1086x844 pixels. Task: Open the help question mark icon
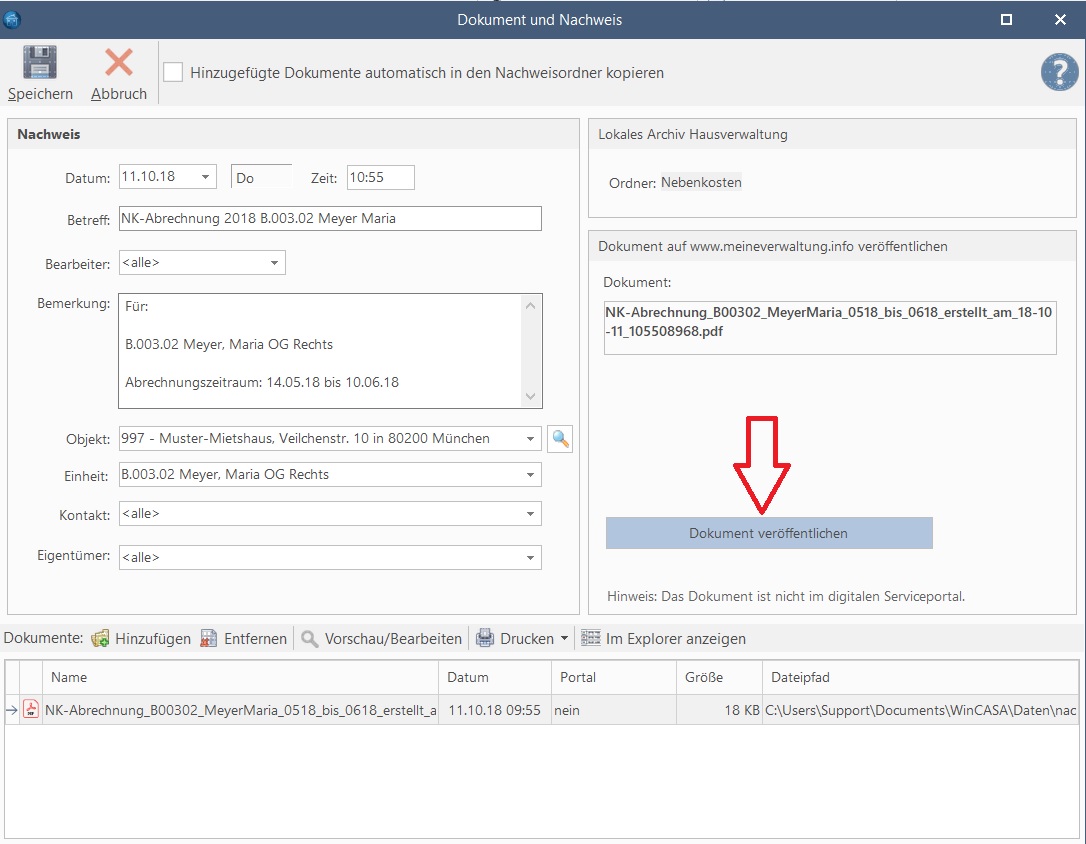(x=1059, y=72)
